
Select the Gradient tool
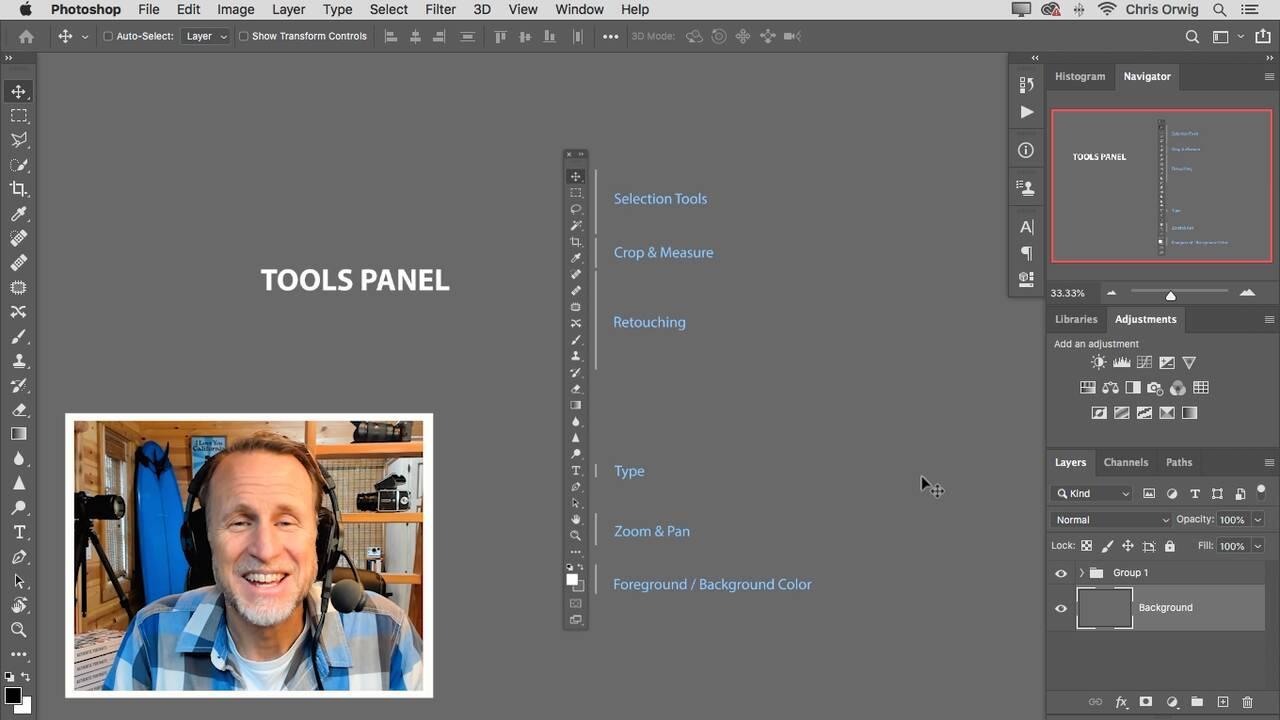tap(19, 434)
